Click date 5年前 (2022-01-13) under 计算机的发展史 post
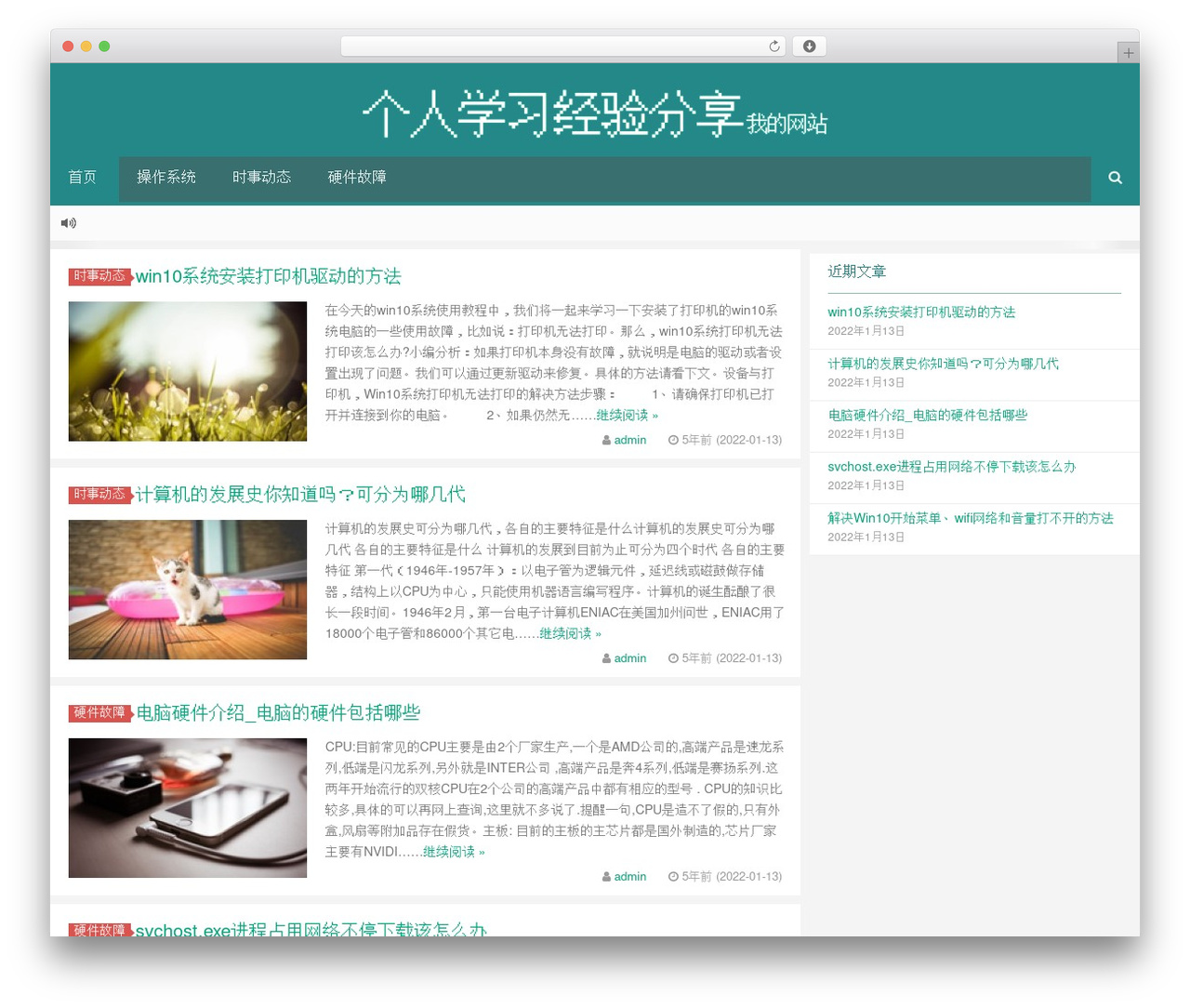 [725, 659]
